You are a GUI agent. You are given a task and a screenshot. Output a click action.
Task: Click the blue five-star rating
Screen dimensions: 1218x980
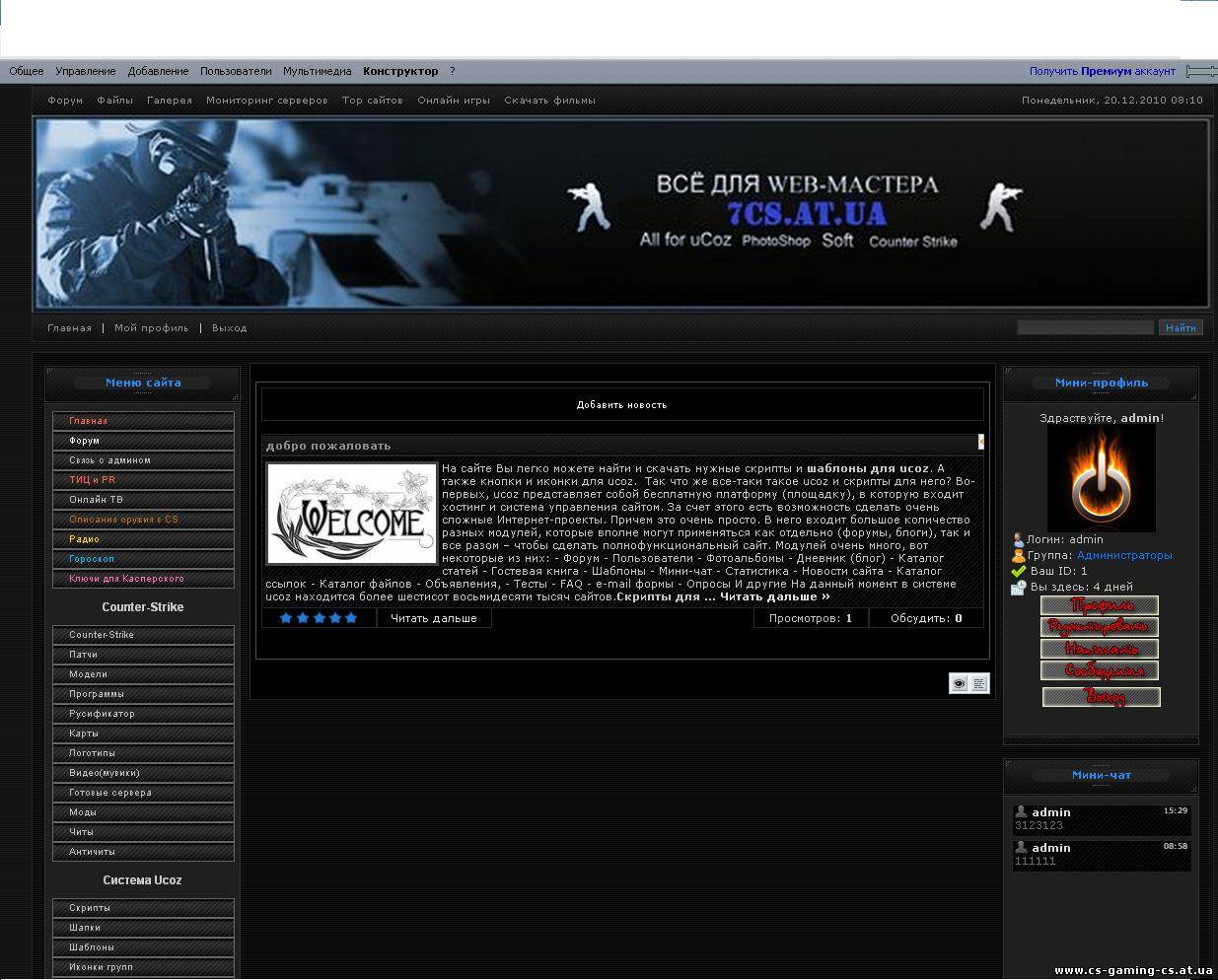[319, 618]
